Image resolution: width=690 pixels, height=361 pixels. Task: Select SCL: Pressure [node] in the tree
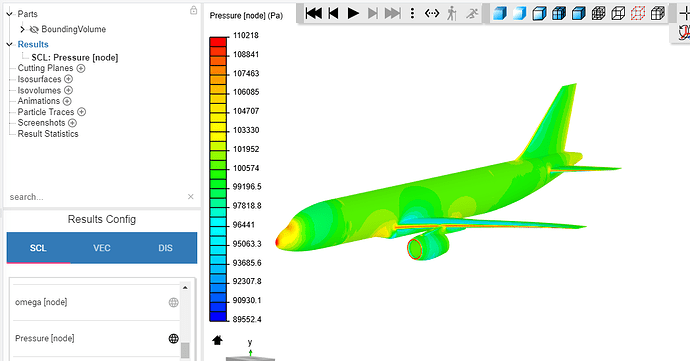click(x=75, y=58)
